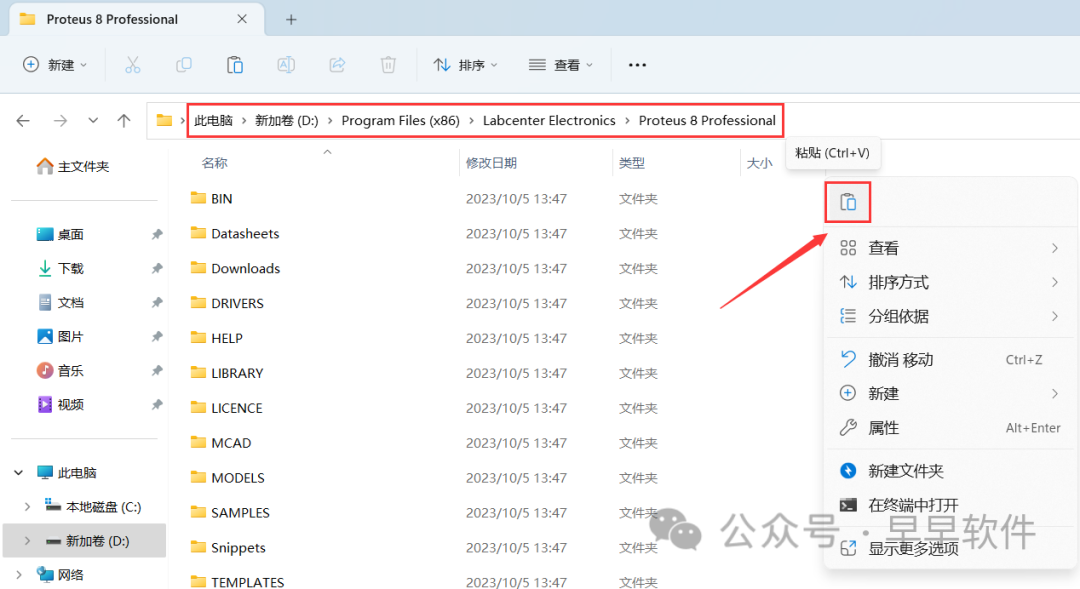Open the See more (...) toolbar icon
The height and width of the screenshot is (589, 1080).
[637, 64]
